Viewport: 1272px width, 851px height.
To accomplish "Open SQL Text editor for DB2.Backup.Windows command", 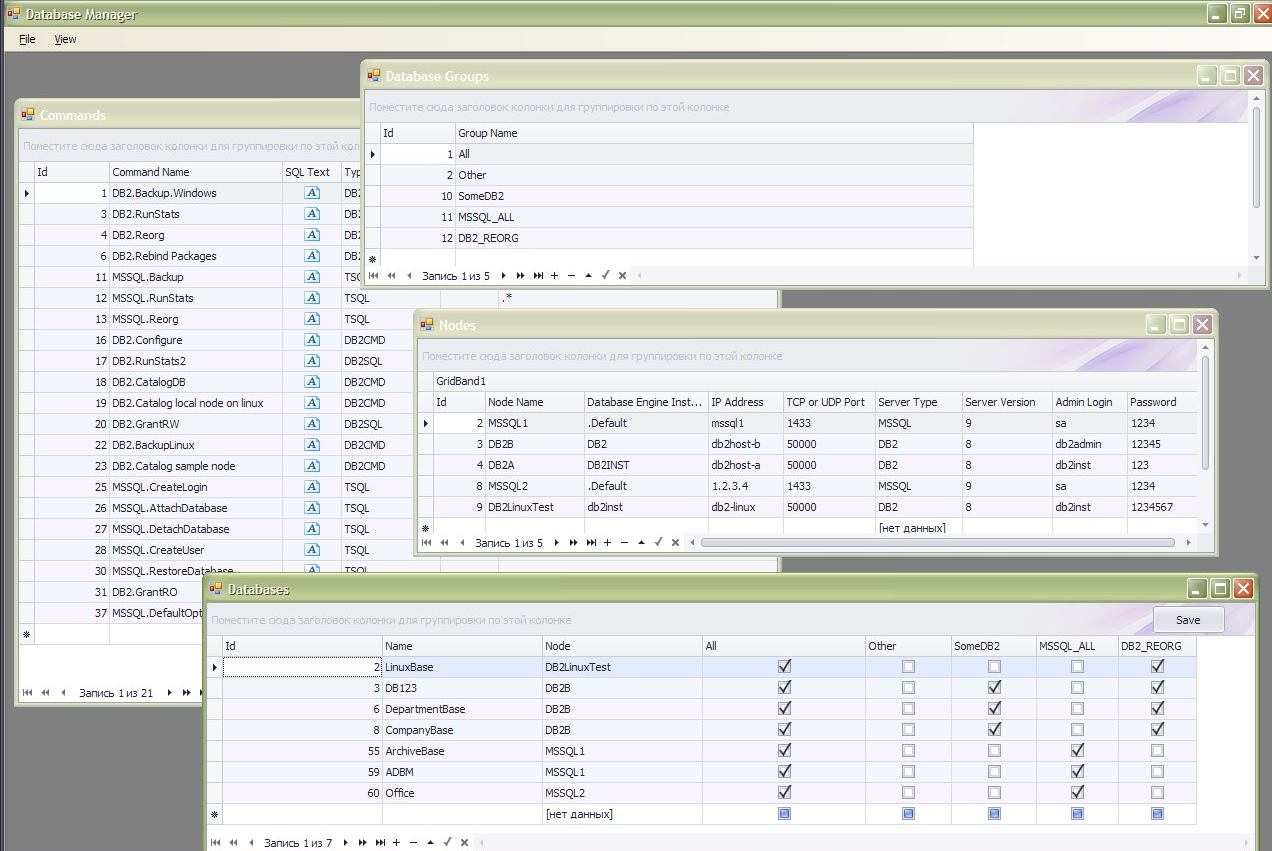I will pos(312,193).
